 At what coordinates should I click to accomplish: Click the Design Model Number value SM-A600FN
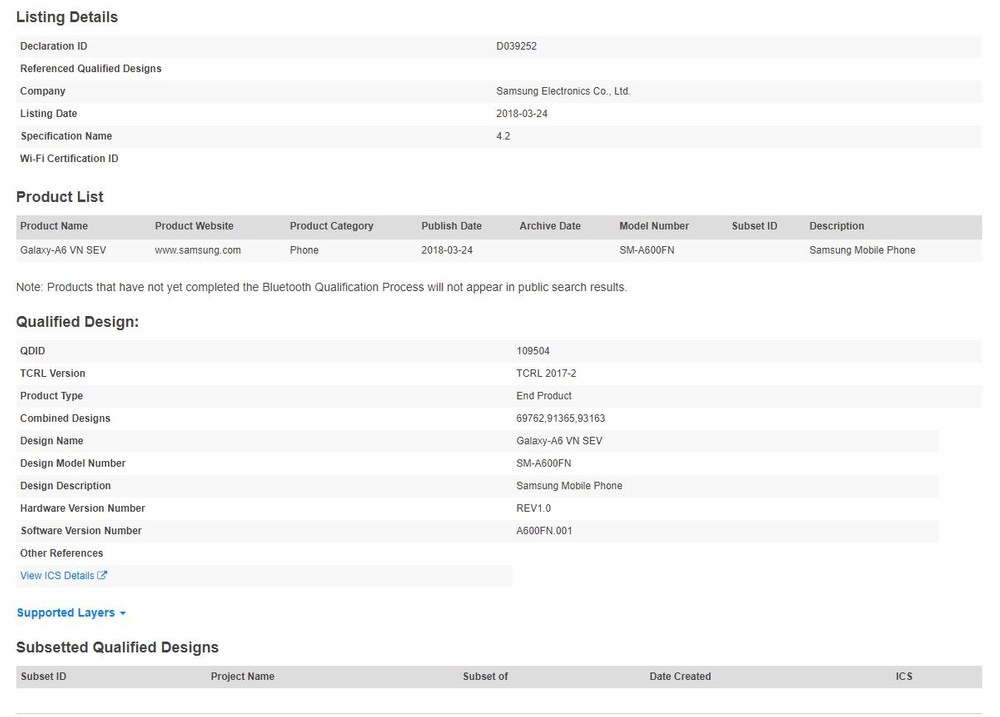pyautogui.click(x=544, y=463)
